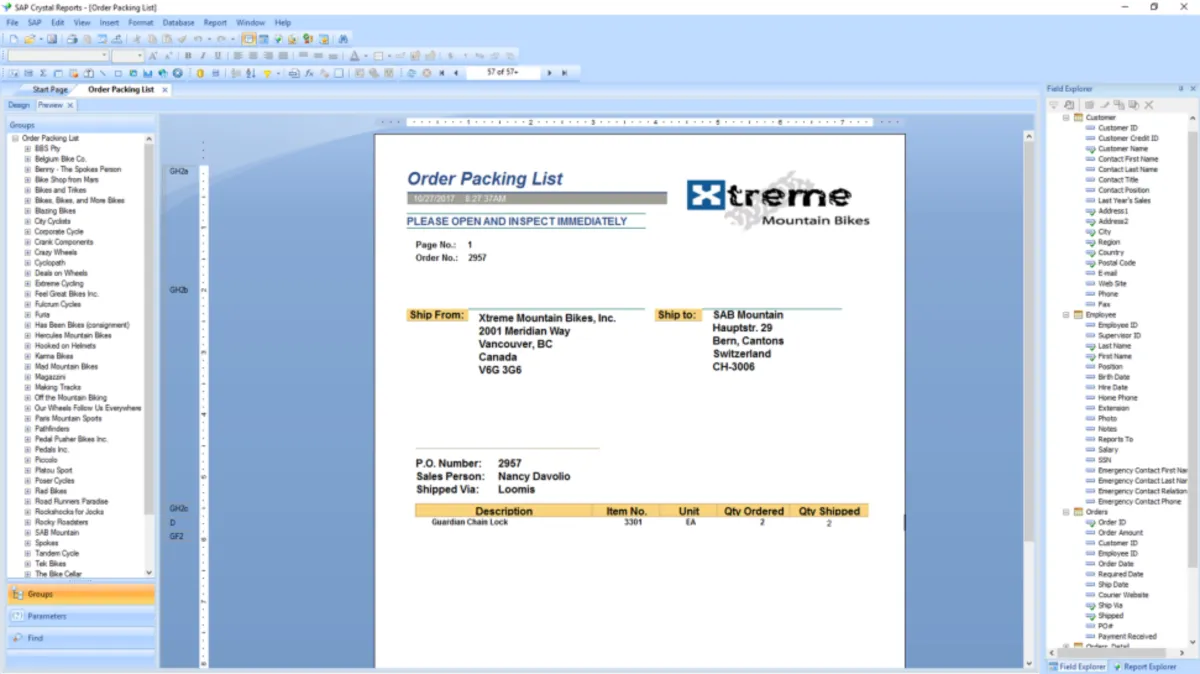
Task: Toggle Italic formatting
Action: click(x=203, y=56)
